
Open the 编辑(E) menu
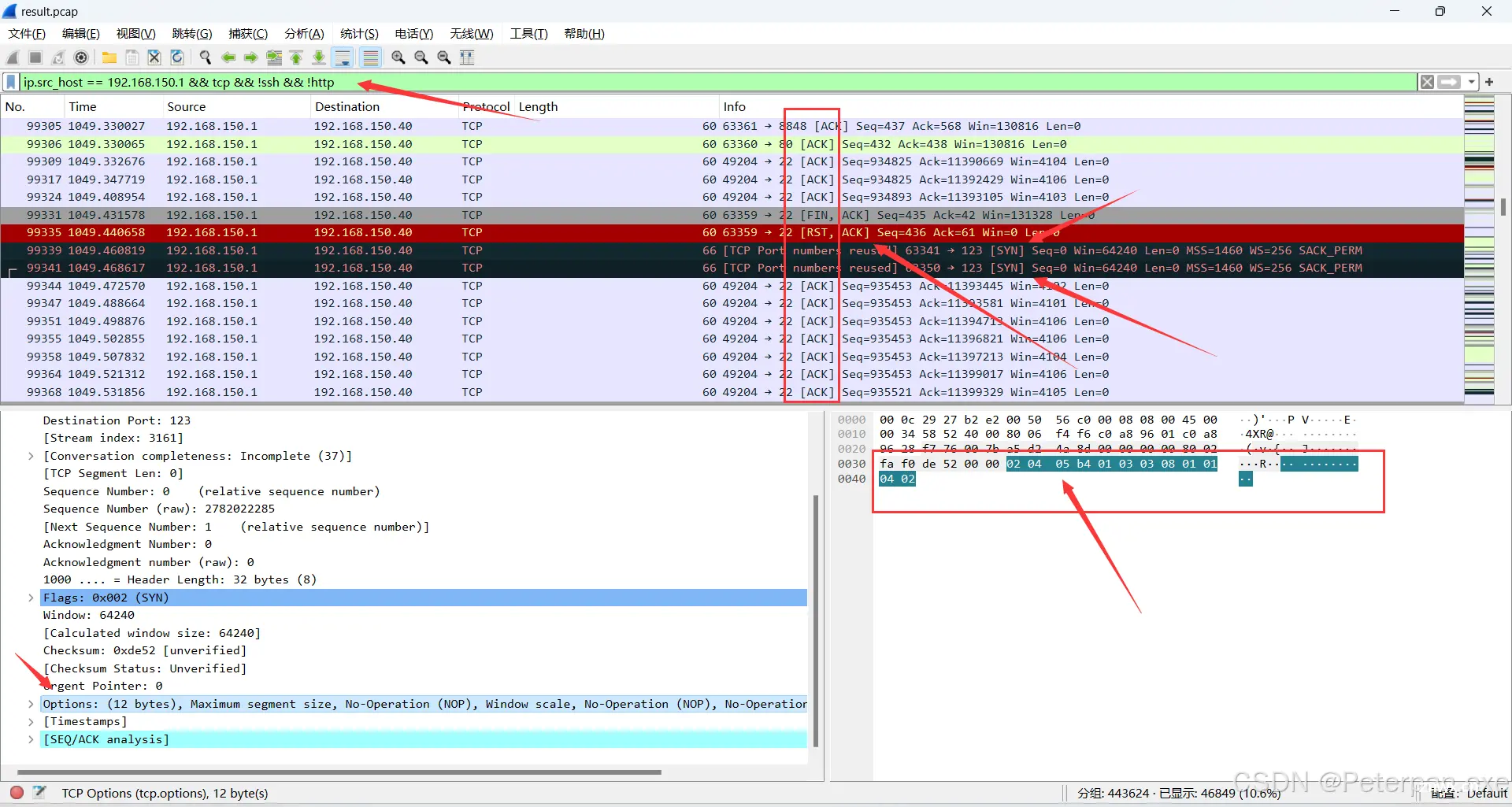click(81, 33)
